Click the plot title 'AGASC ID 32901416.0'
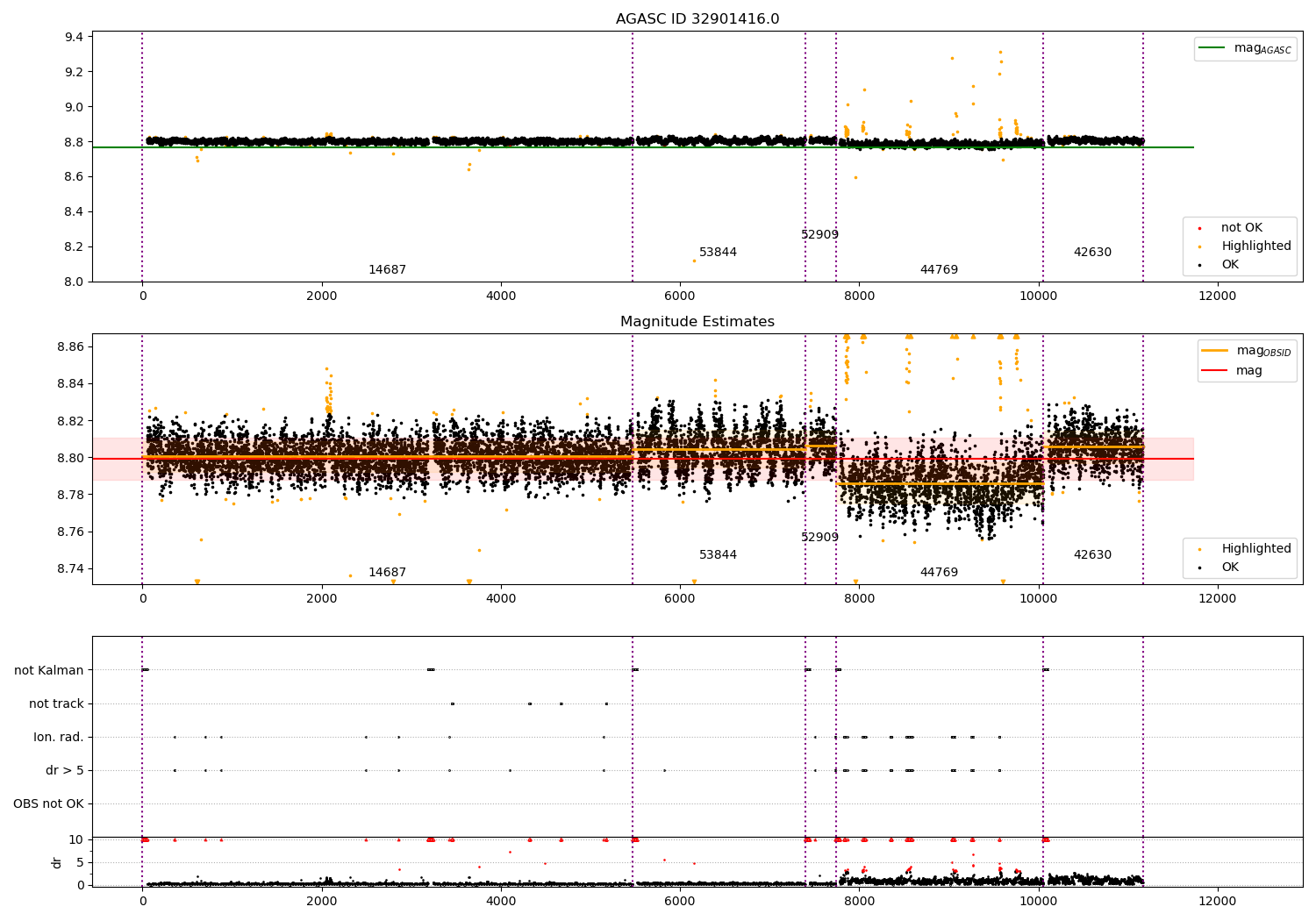 pyautogui.click(x=697, y=19)
